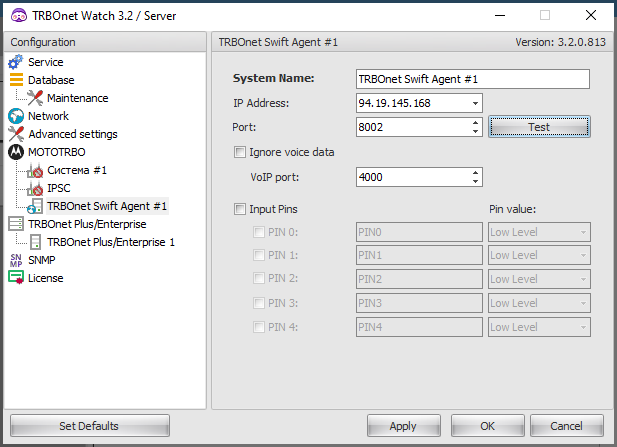617x447 pixels.
Task: Decrease the VoIP port with down arrow
Action: coord(475,181)
